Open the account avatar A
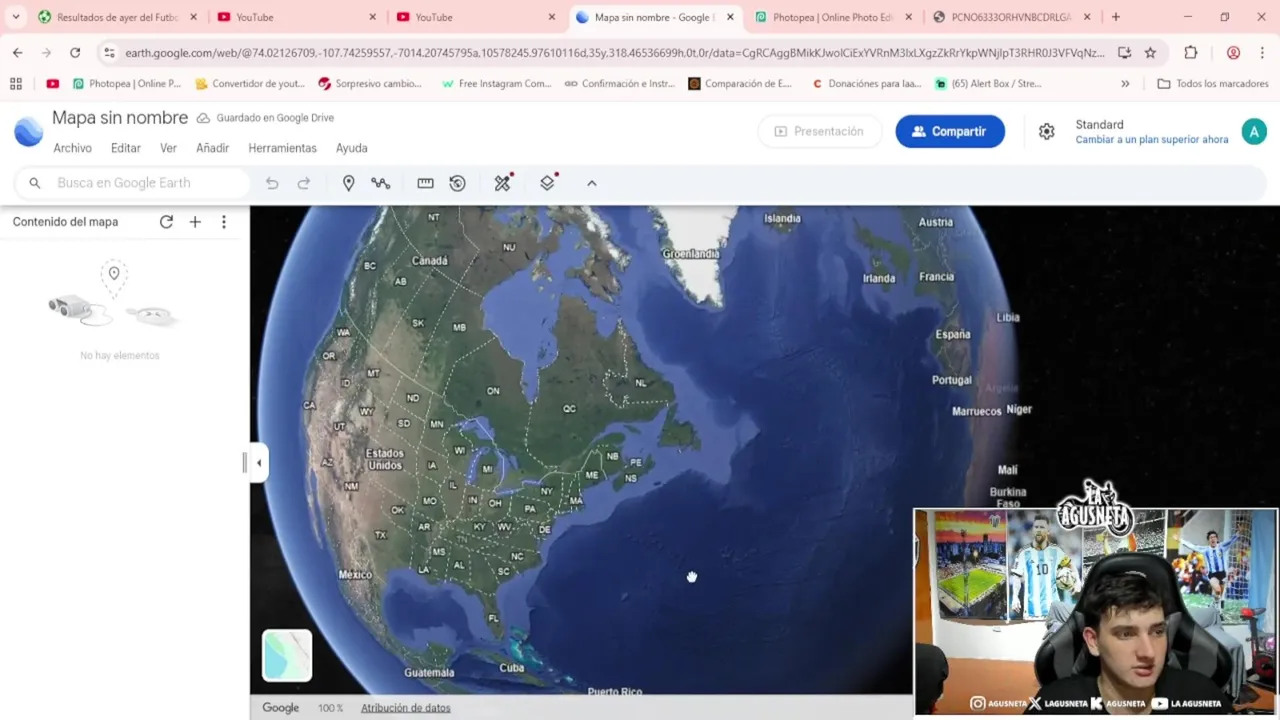1280x720 pixels. 1254,131
